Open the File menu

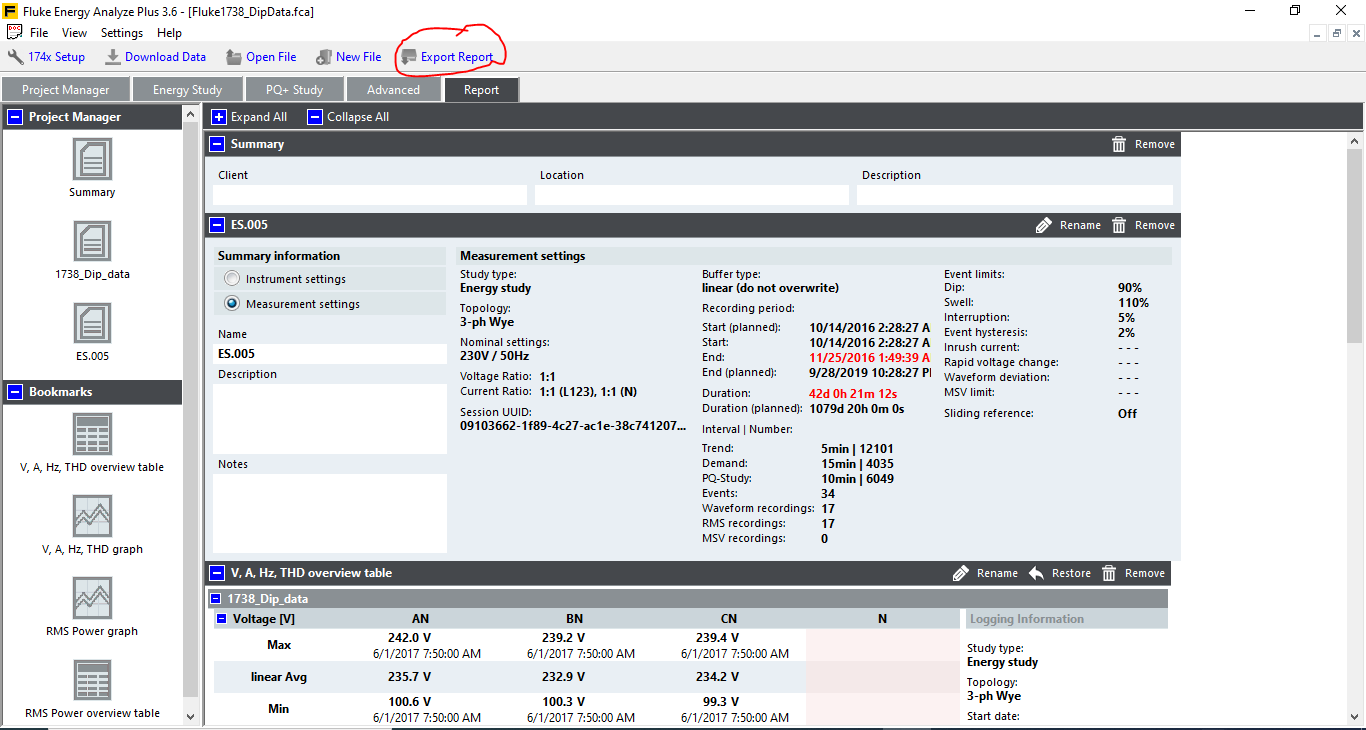39,33
